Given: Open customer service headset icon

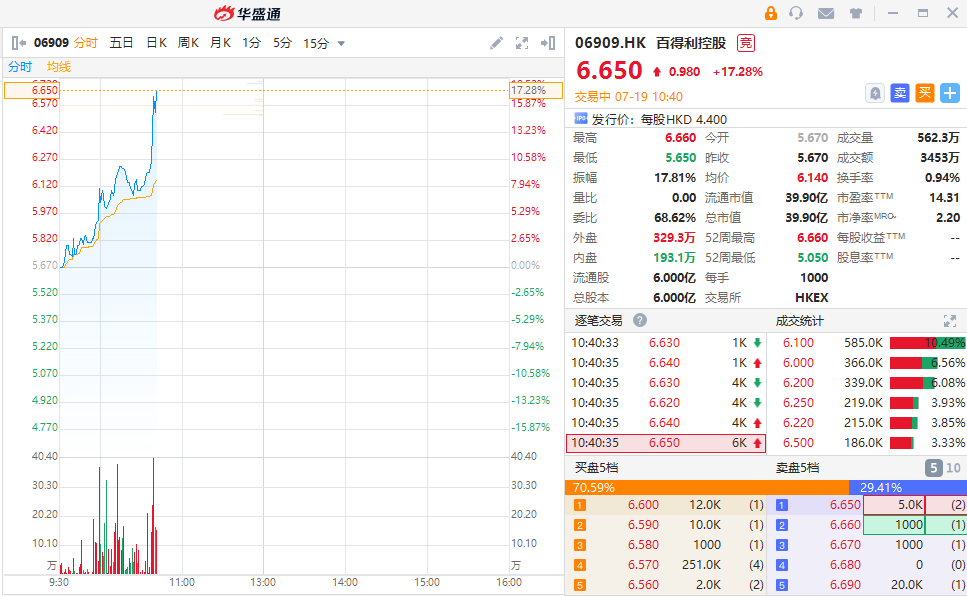Looking at the screenshot, I should [x=796, y=13].
